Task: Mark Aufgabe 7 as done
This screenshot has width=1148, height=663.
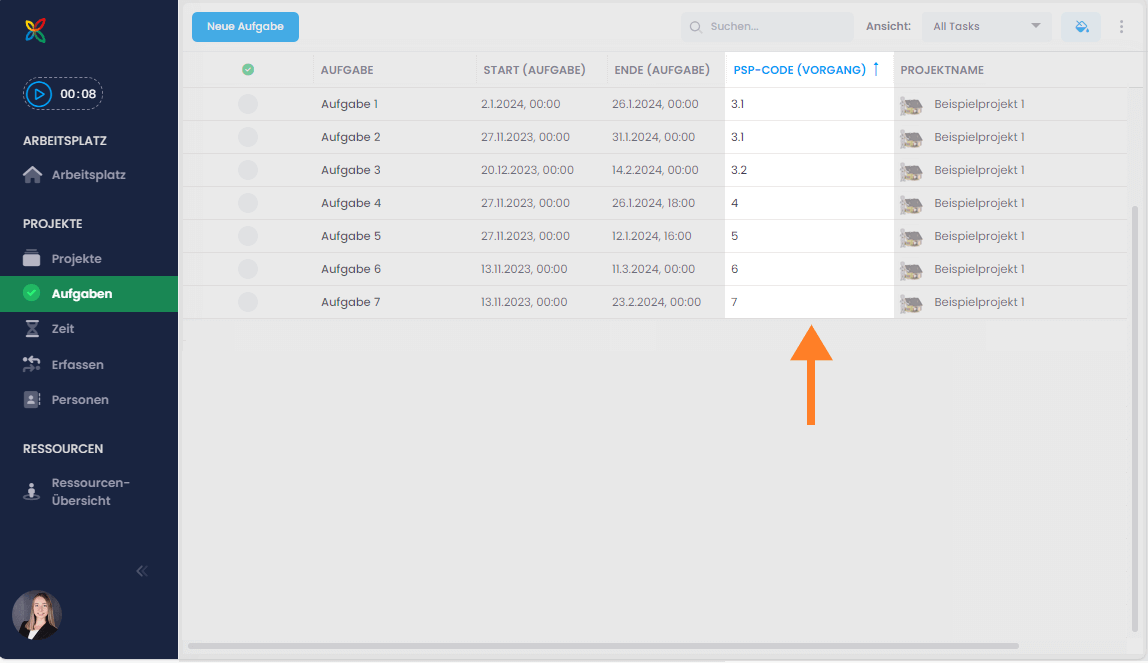Action: [248, 301]
